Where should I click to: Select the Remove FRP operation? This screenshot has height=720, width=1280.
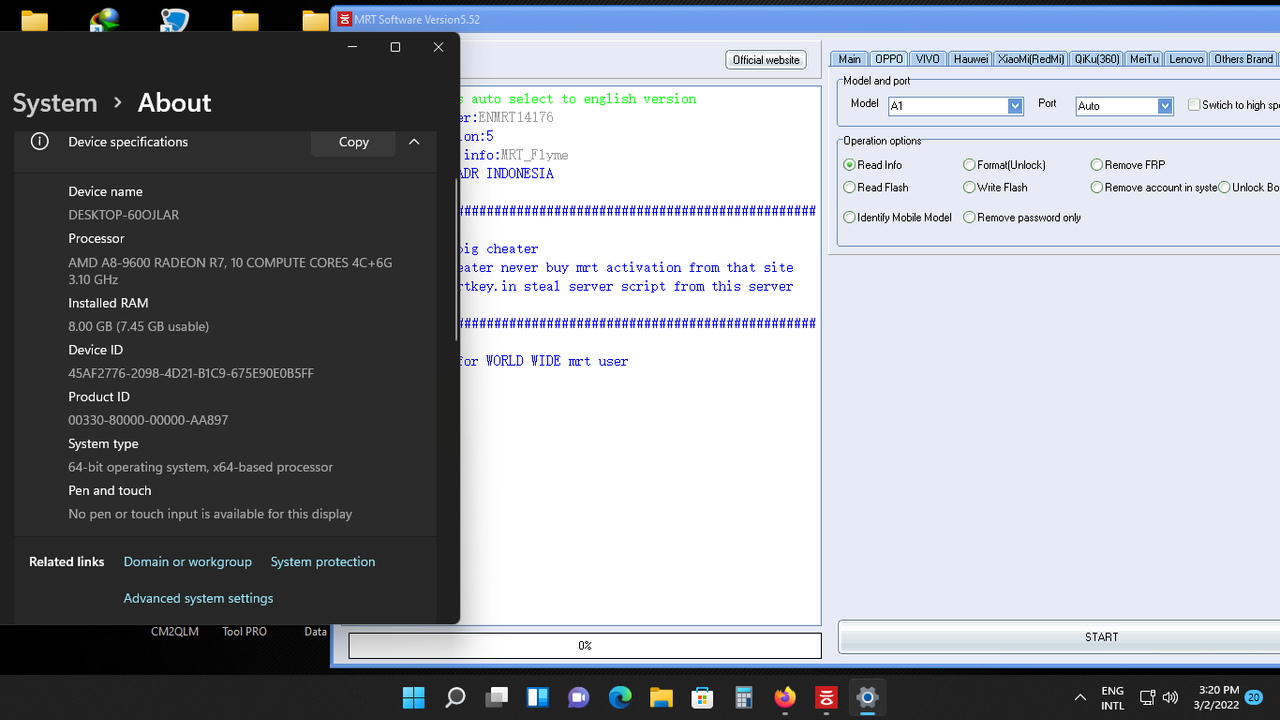point(1097,164)
